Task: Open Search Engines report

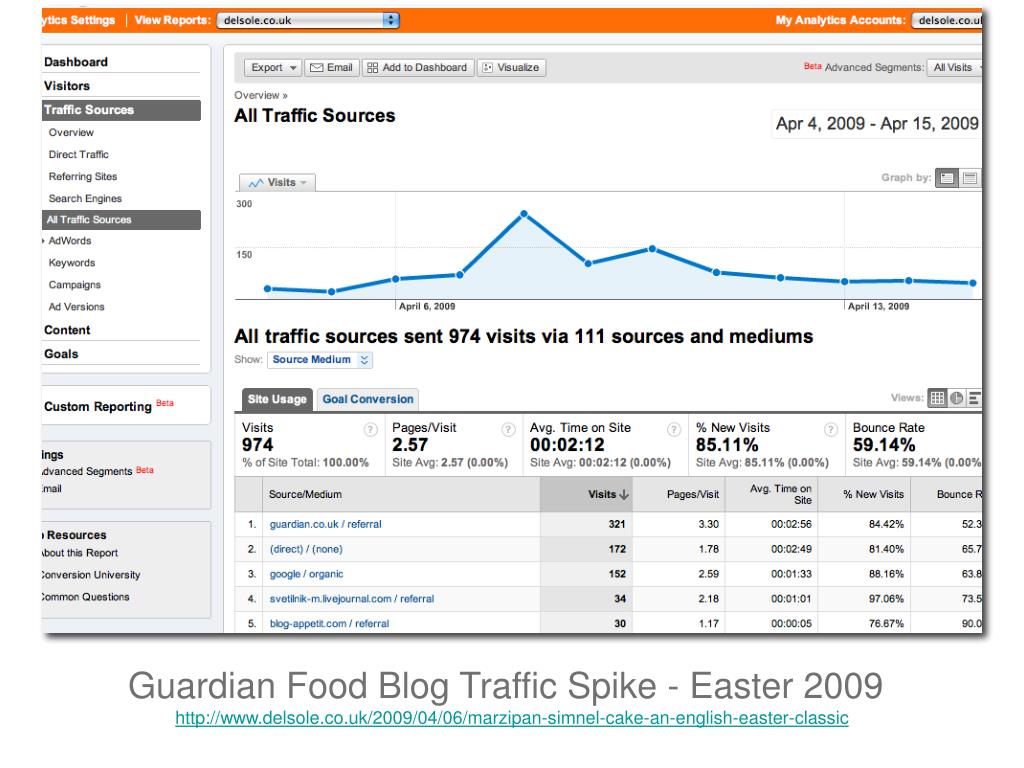Action: pyautogui.click(x=85, y=199)
